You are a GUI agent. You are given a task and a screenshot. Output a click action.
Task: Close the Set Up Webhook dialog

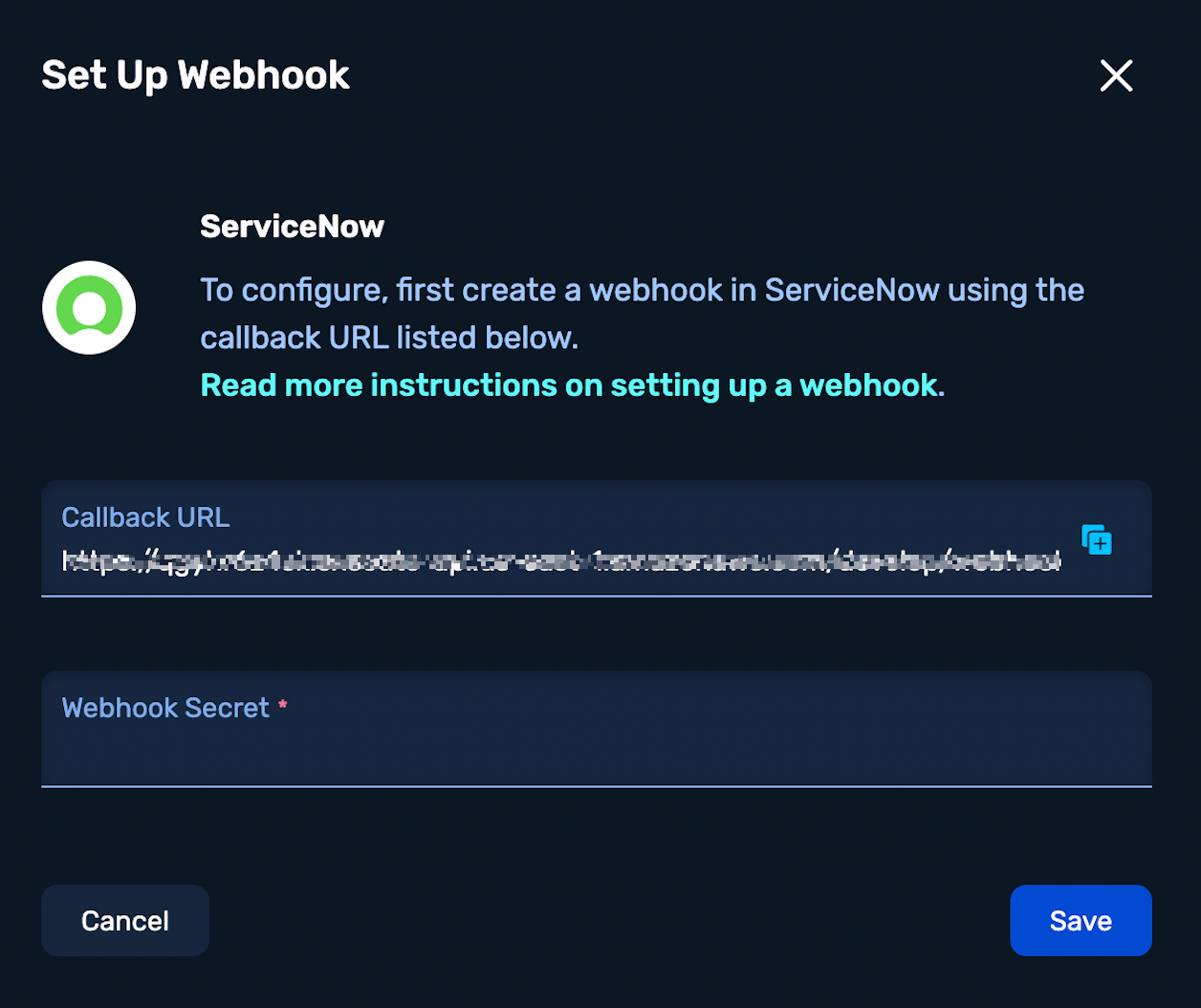click(x=1116, y=76)
